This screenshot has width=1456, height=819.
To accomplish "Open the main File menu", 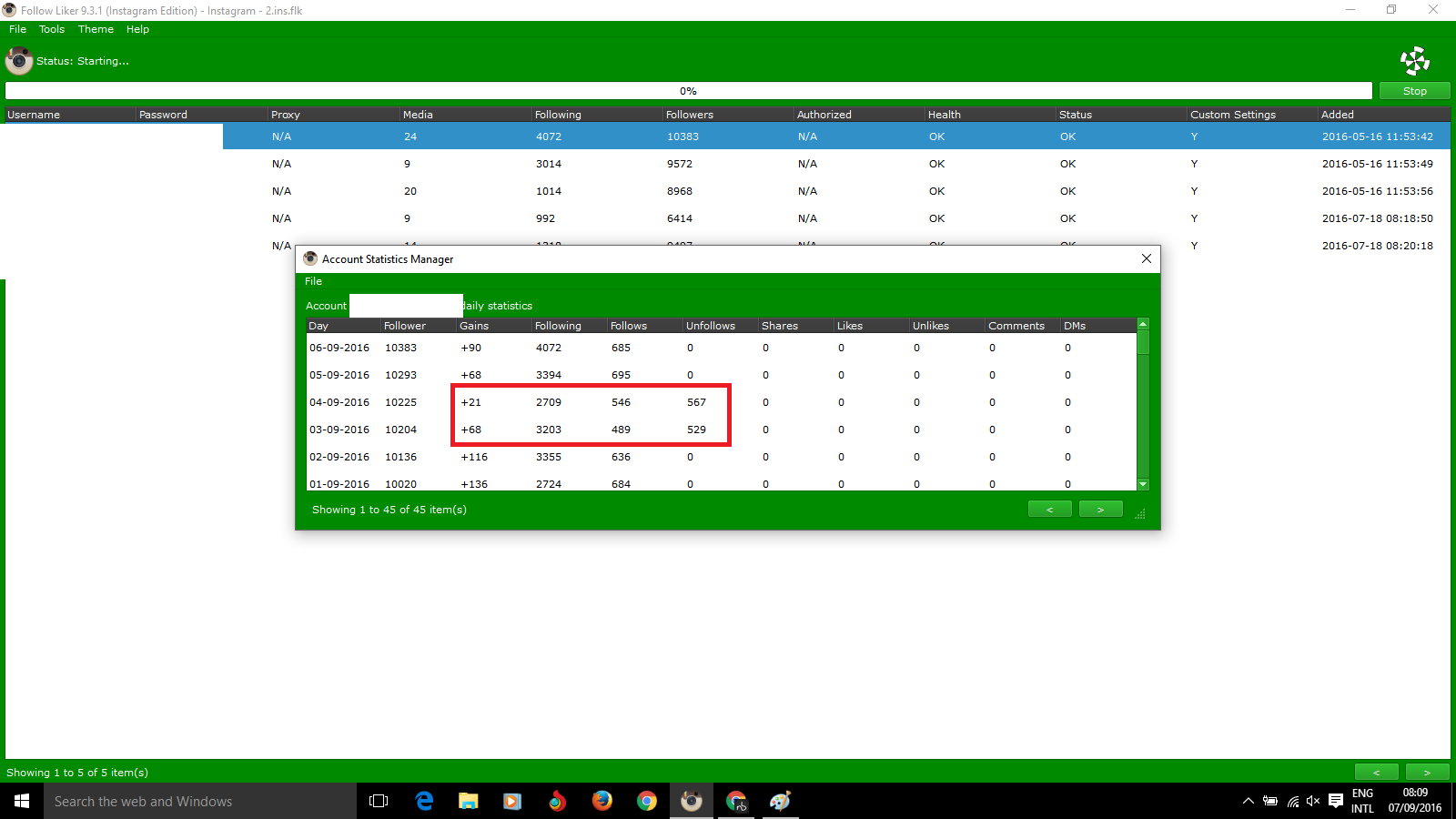I will coord(17,29).
